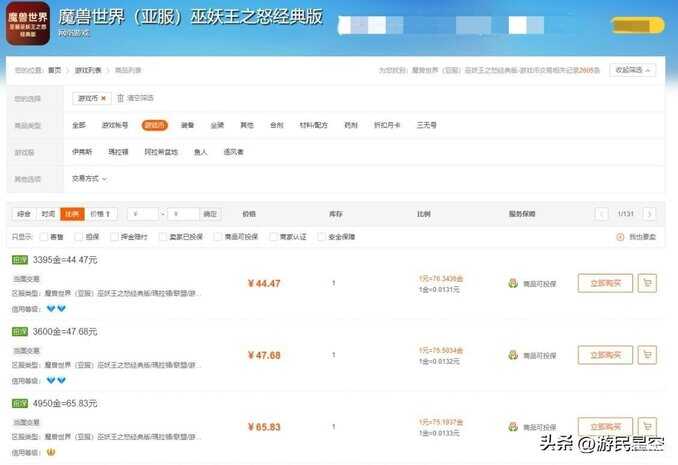Filter by the 伊弗斯 server
Viewport: 678px width, 465px height.
(82, 152)
